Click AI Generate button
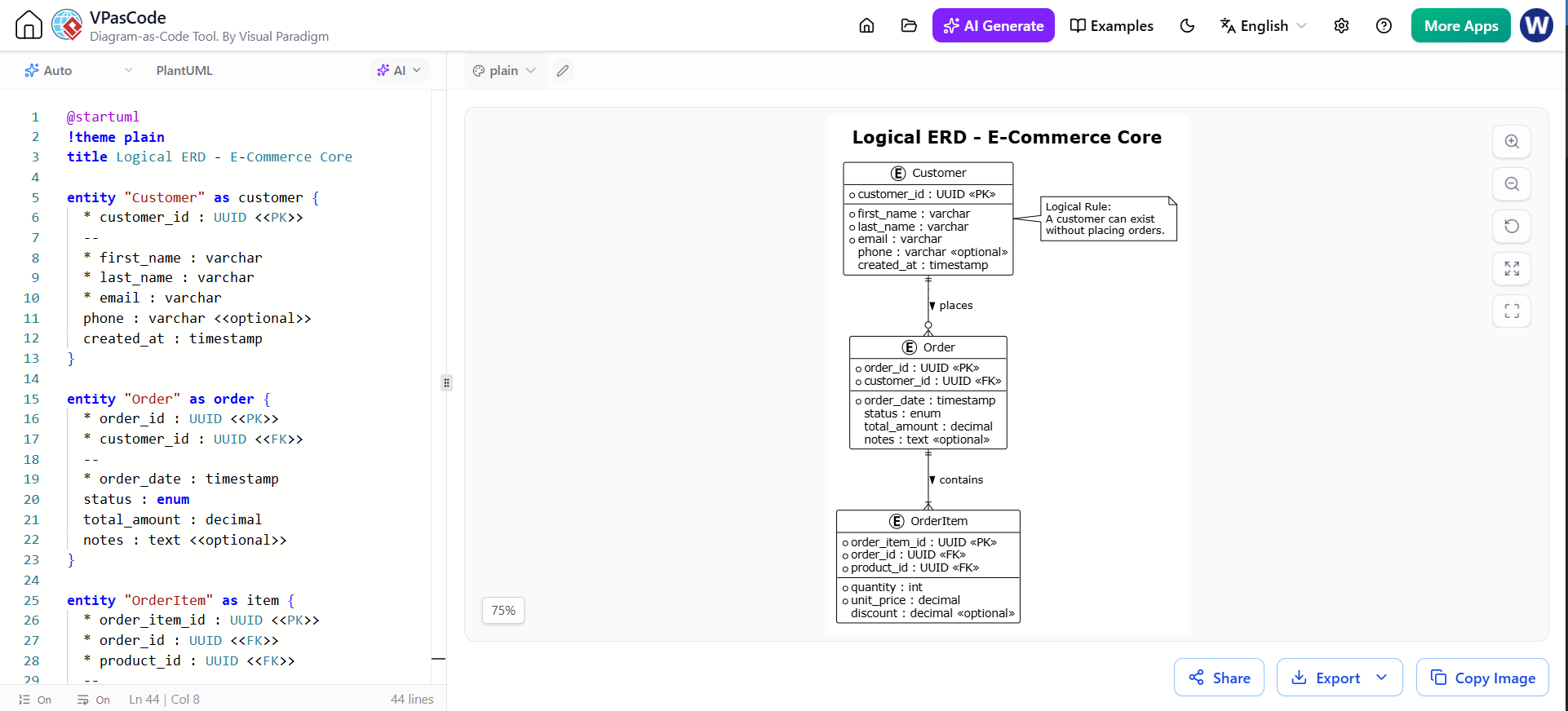 (x=993, y=25)
